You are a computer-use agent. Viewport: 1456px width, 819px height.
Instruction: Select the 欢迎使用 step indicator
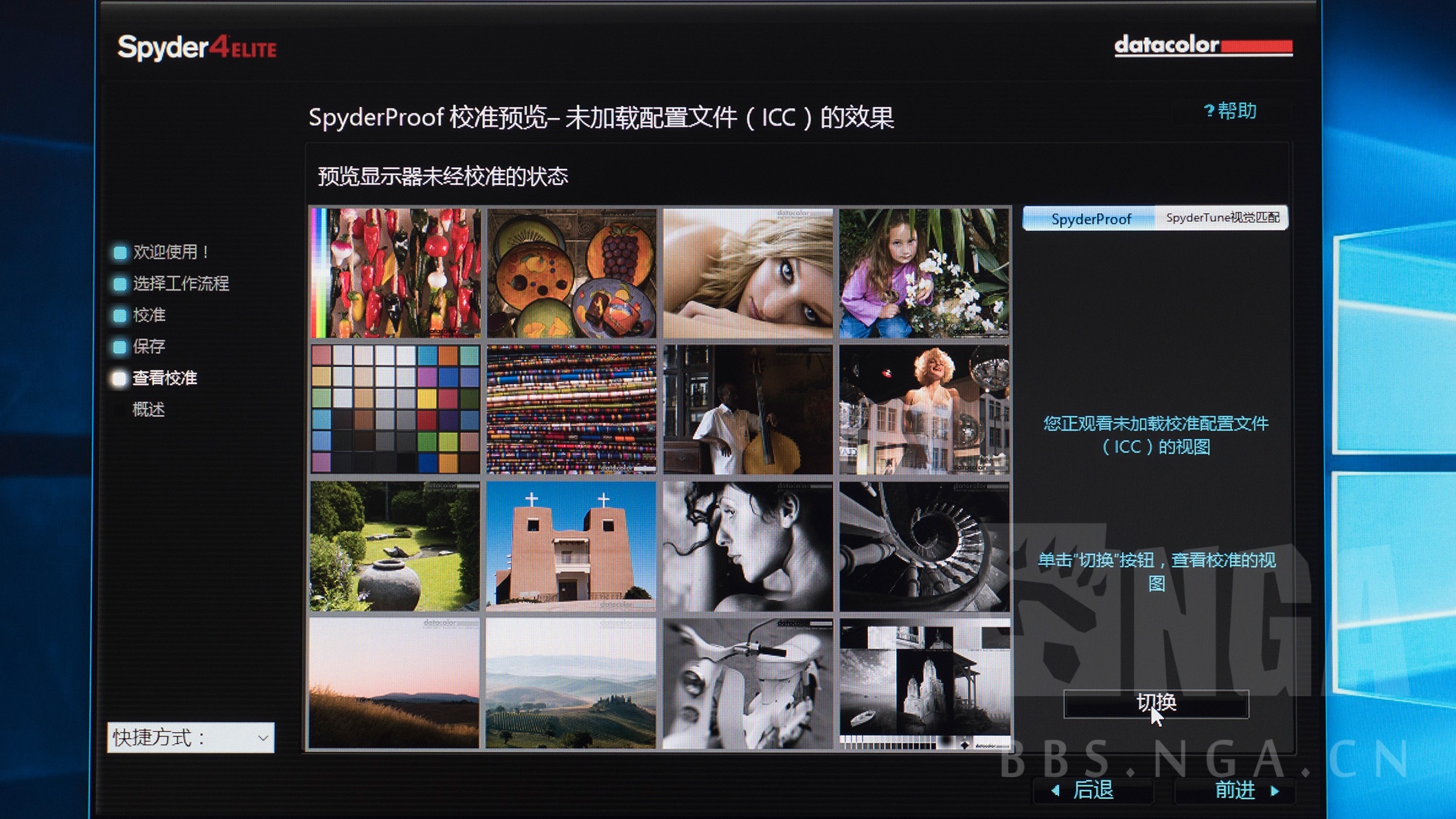tap(120, 252)
